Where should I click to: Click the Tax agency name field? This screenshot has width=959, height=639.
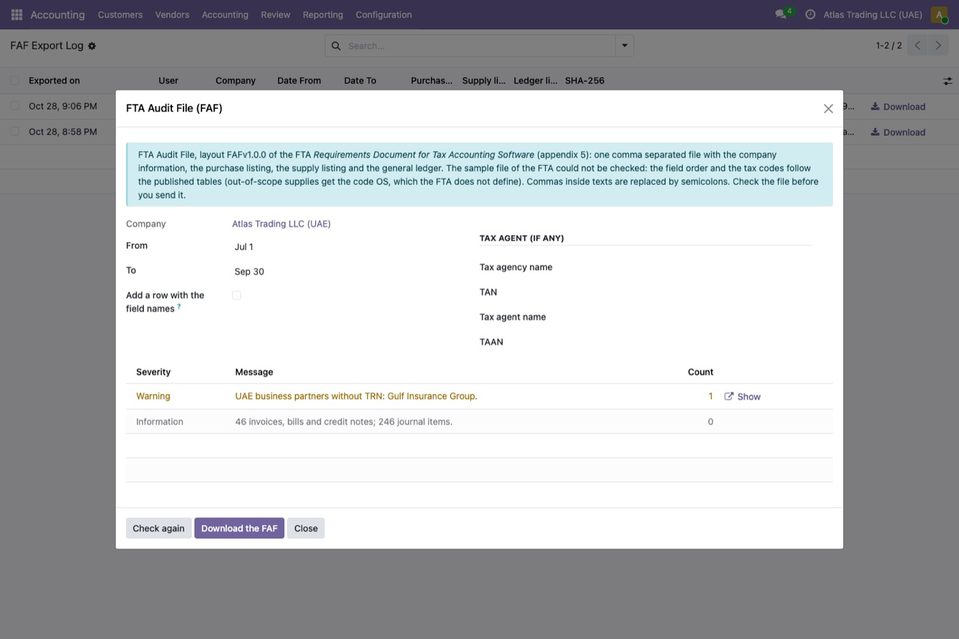pyautogui.click(x=699, y=267)
